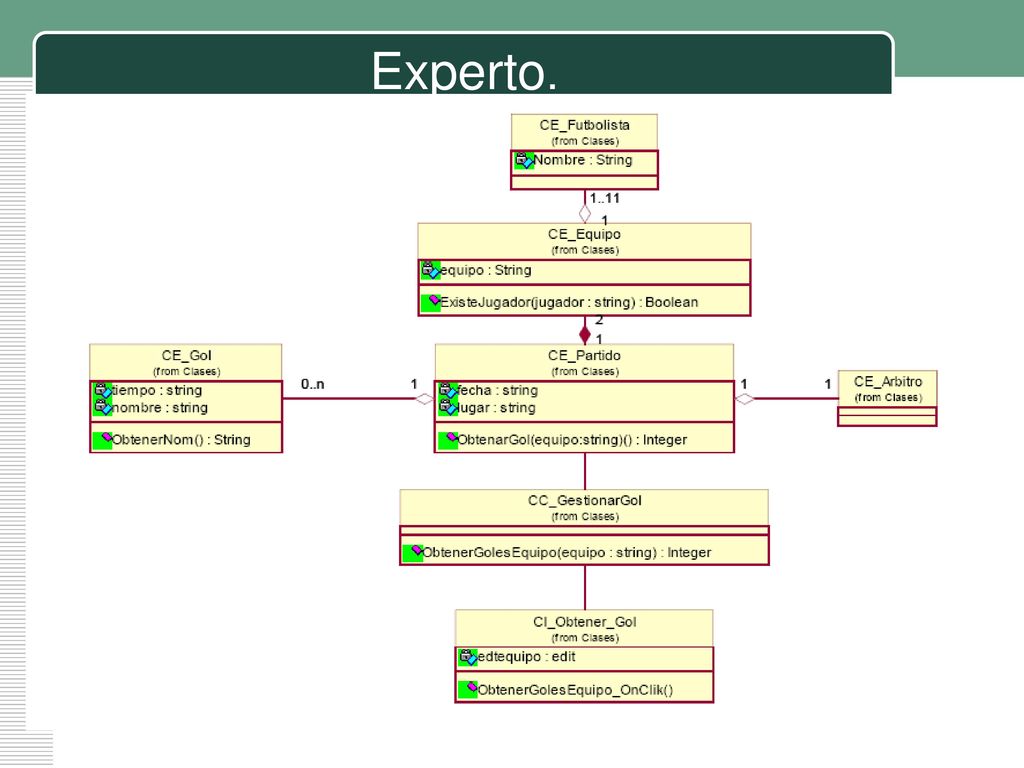Select the CE_Partido class title

pos(584,355)
